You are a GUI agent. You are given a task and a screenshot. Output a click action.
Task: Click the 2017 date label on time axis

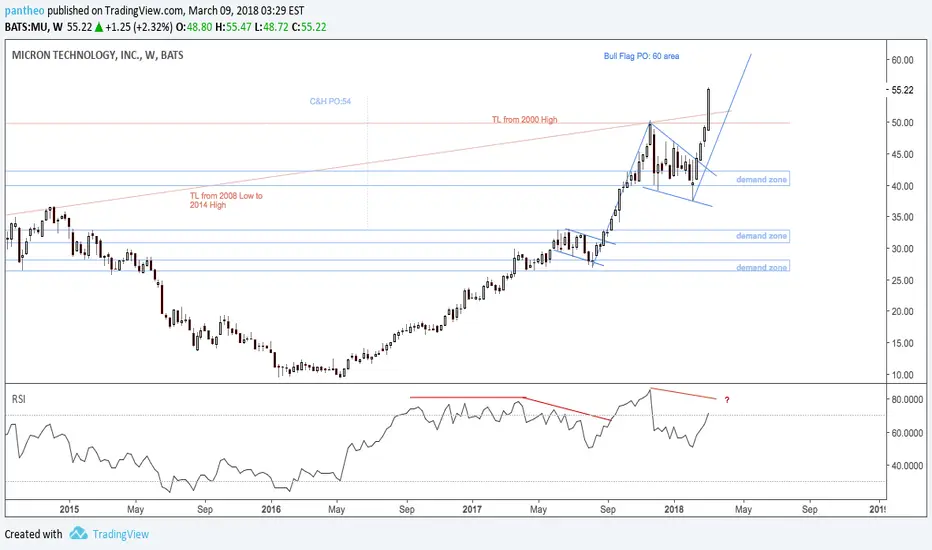(x=472, y=509)
